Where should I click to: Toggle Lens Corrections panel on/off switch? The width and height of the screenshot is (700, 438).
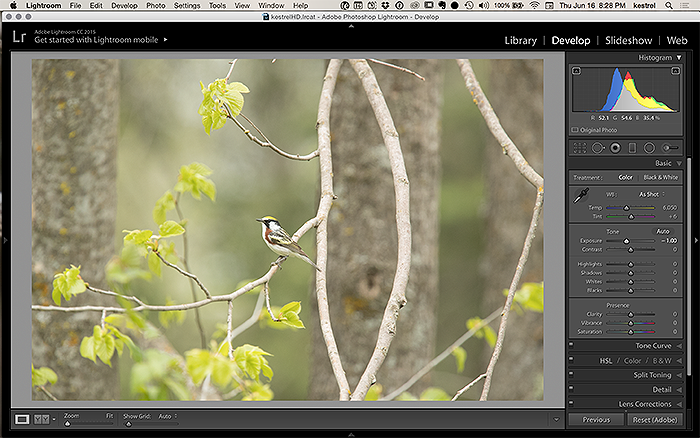[x=571, y=403]
